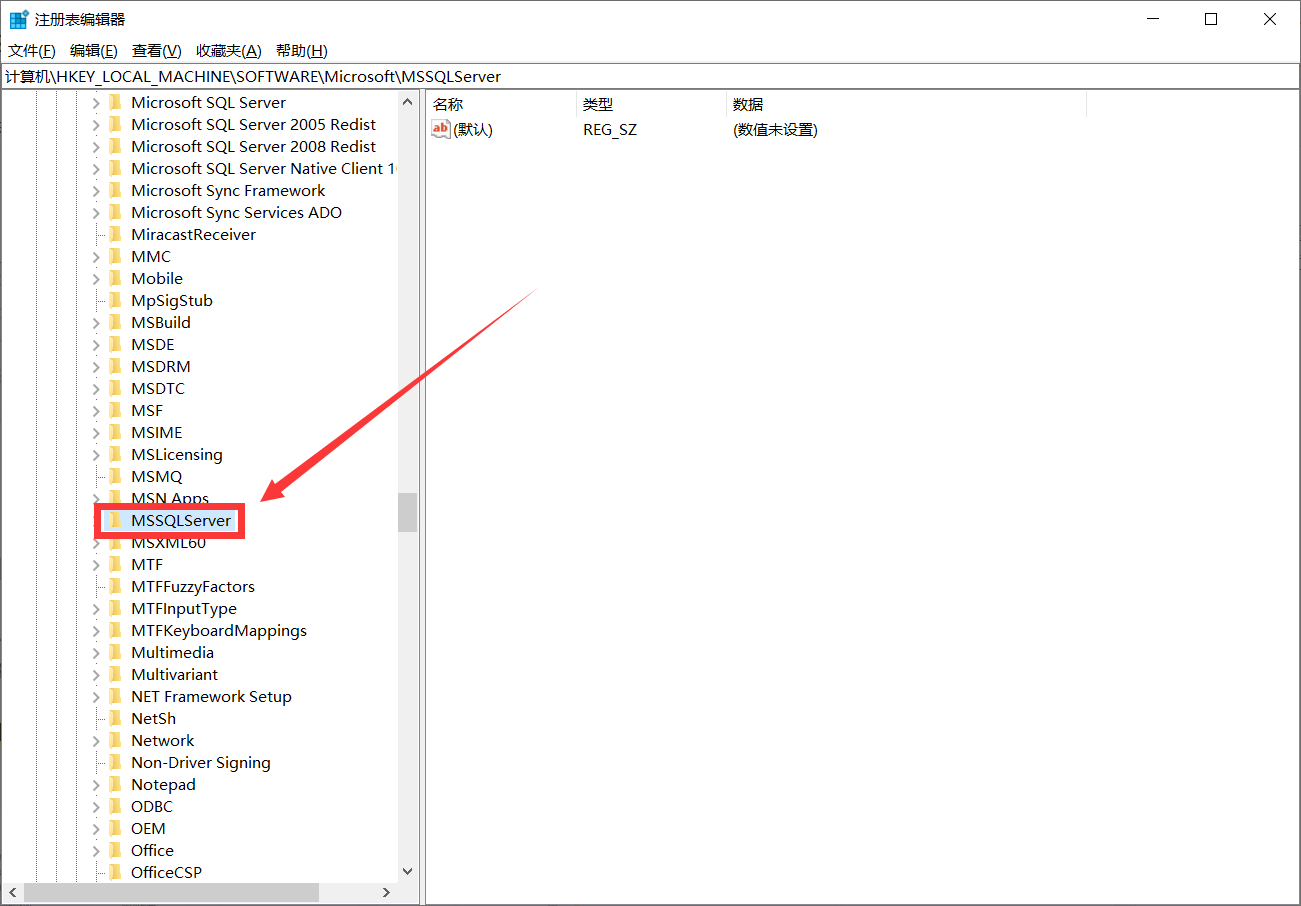Click the tree horizontal scrollbar thumb

pos(171,892)
